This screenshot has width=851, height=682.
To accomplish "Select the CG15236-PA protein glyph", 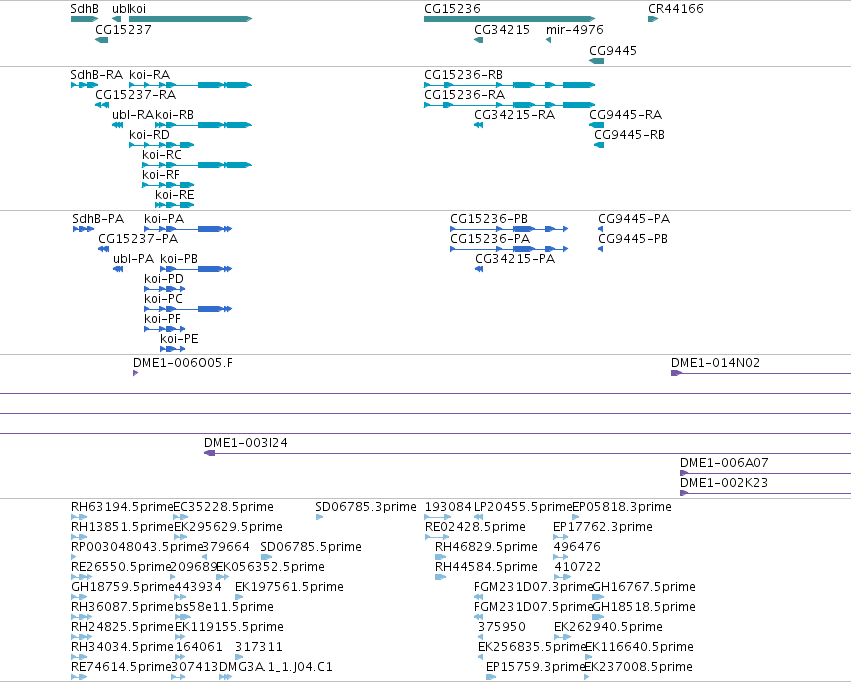I will [509, 249].
